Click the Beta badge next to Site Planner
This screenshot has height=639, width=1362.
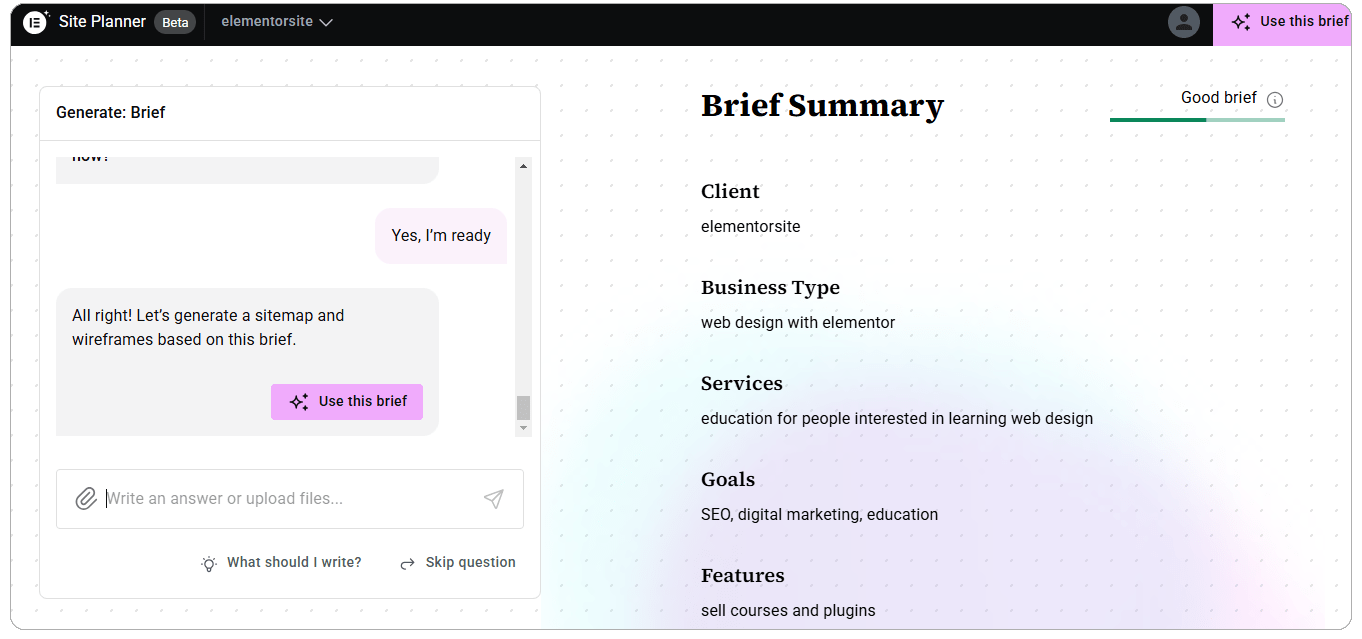click(x=176, y=21)
